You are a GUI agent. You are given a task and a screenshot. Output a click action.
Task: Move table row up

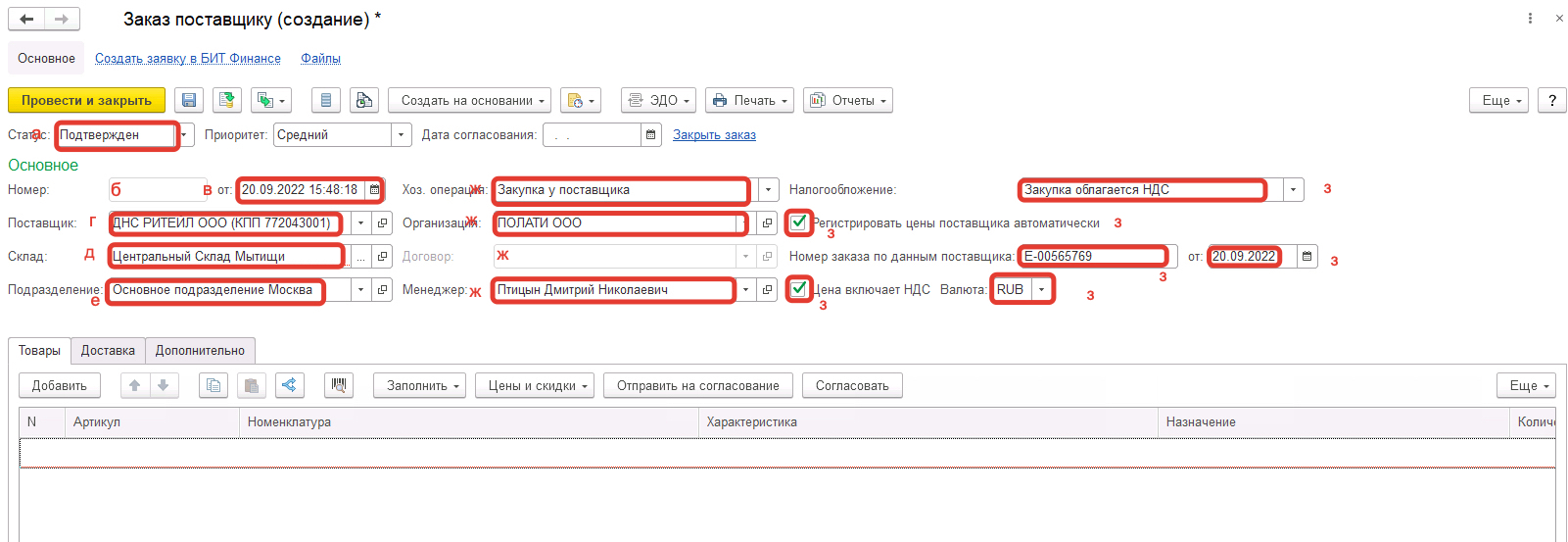tap(135, 385)
